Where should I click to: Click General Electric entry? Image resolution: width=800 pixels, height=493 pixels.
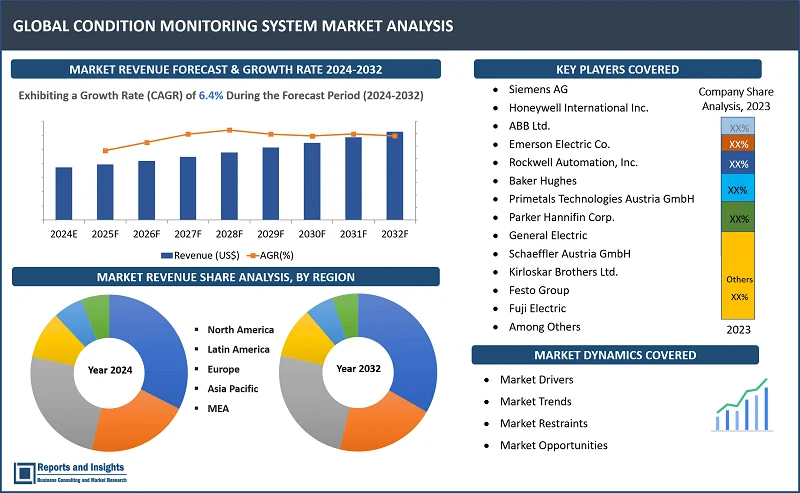pyautogui.click(x=548, y=235)
